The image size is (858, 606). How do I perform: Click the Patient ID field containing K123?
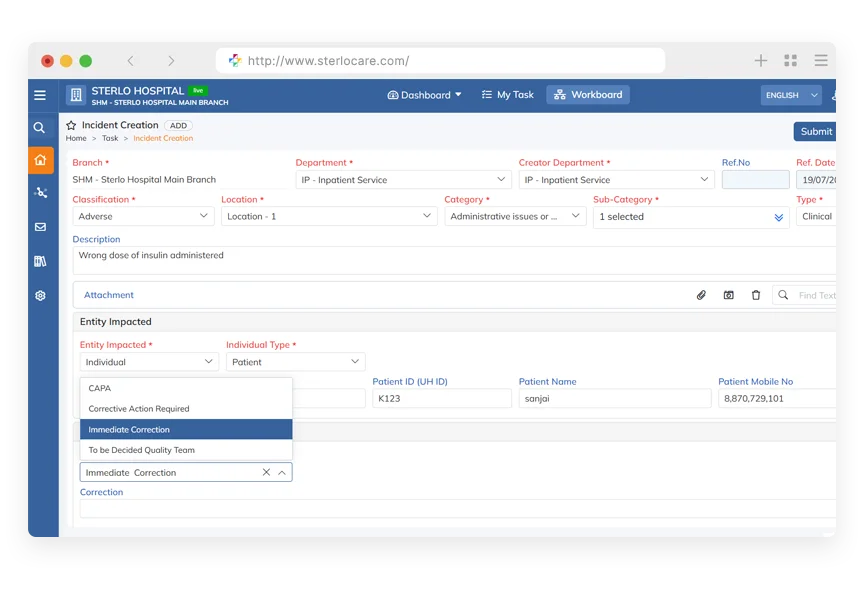click(442, 399)
